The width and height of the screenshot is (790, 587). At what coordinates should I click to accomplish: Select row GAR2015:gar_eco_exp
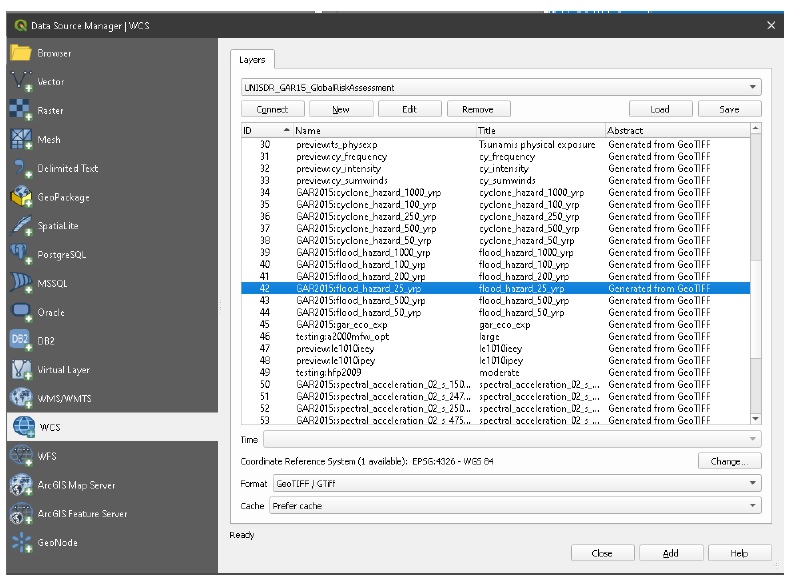(x=496, y=325)
